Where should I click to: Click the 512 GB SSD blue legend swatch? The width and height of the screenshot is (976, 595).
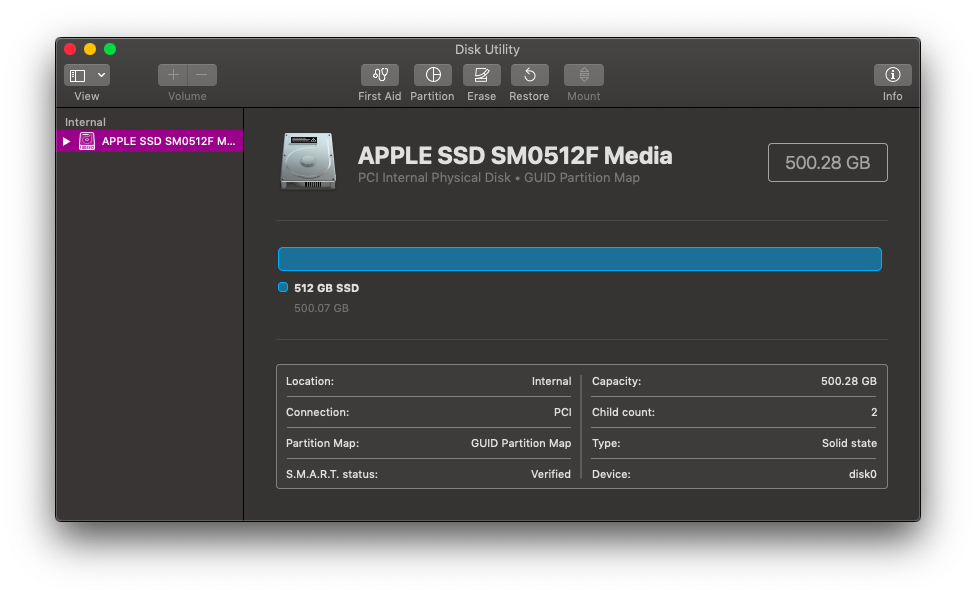283,288
